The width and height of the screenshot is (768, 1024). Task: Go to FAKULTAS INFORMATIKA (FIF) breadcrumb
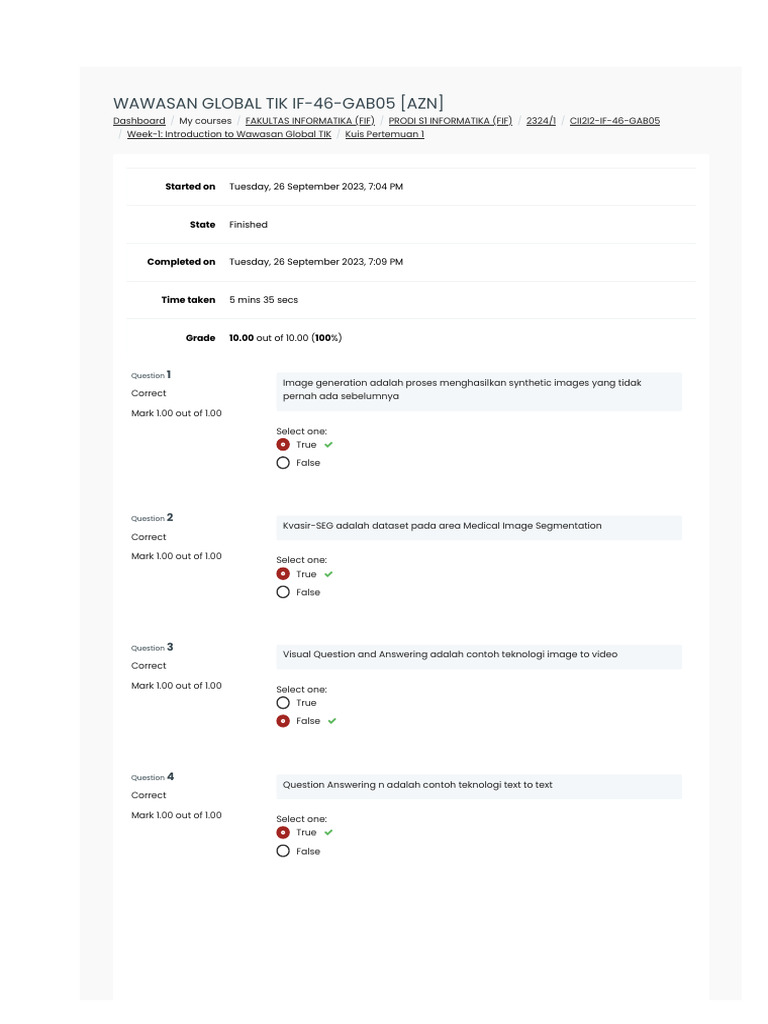click(x=310, y=121)
